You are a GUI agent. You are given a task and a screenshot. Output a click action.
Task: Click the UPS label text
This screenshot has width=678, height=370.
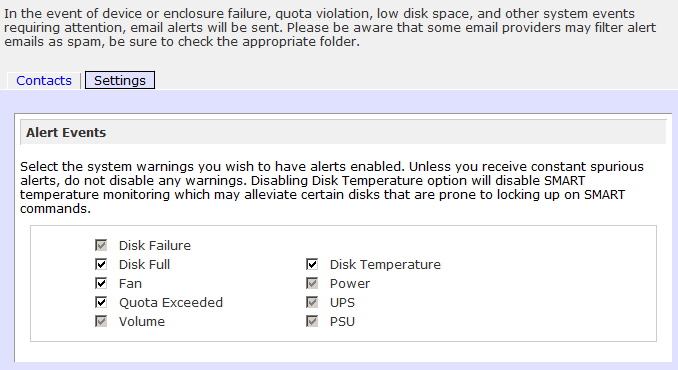342,303
